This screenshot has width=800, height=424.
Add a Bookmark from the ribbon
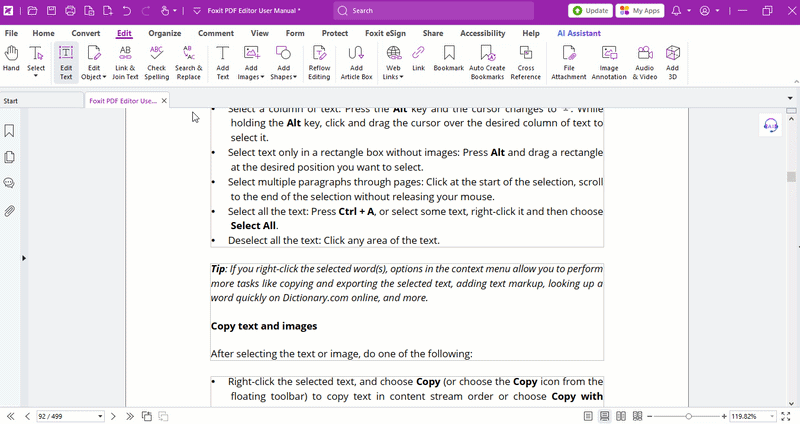pyautogui.click(x=448, y=58)
